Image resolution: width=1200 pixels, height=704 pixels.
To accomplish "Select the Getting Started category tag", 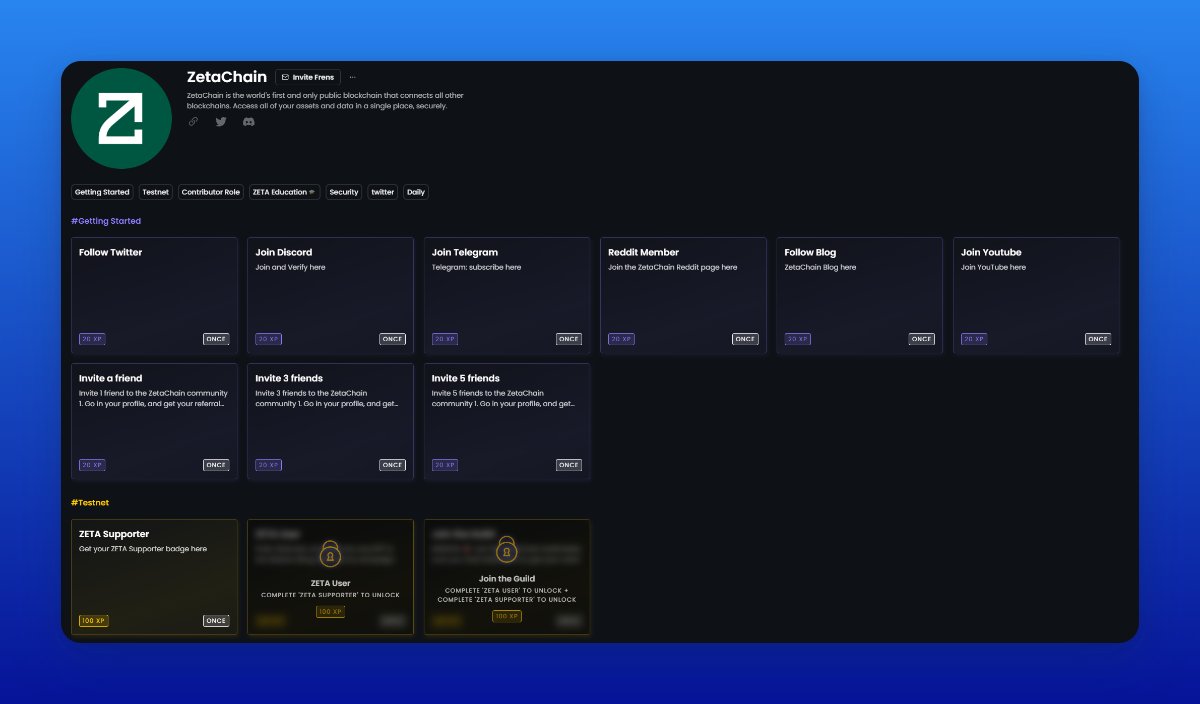I will tap(102, 192).
